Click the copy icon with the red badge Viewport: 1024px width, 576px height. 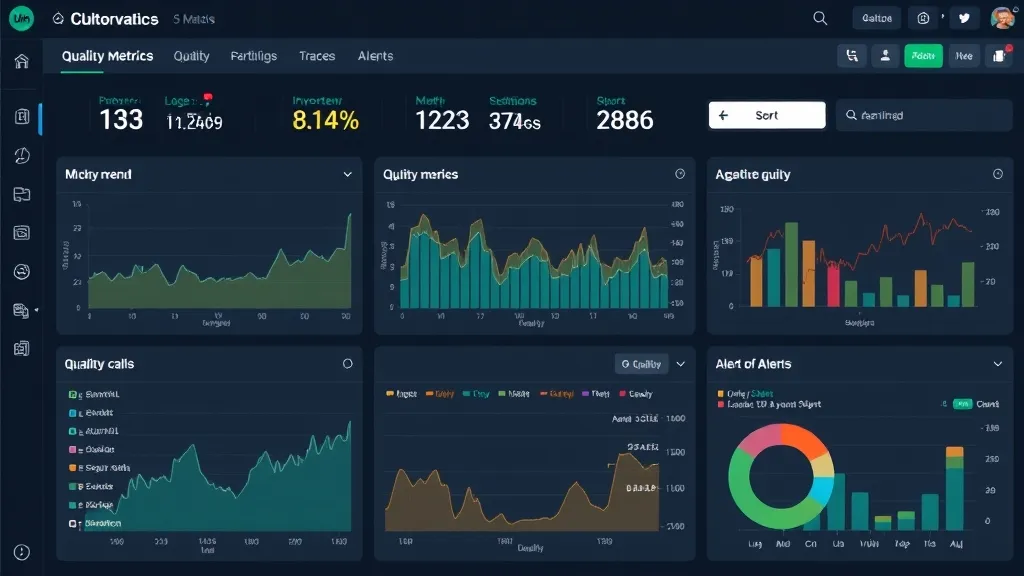click(999, 56)
